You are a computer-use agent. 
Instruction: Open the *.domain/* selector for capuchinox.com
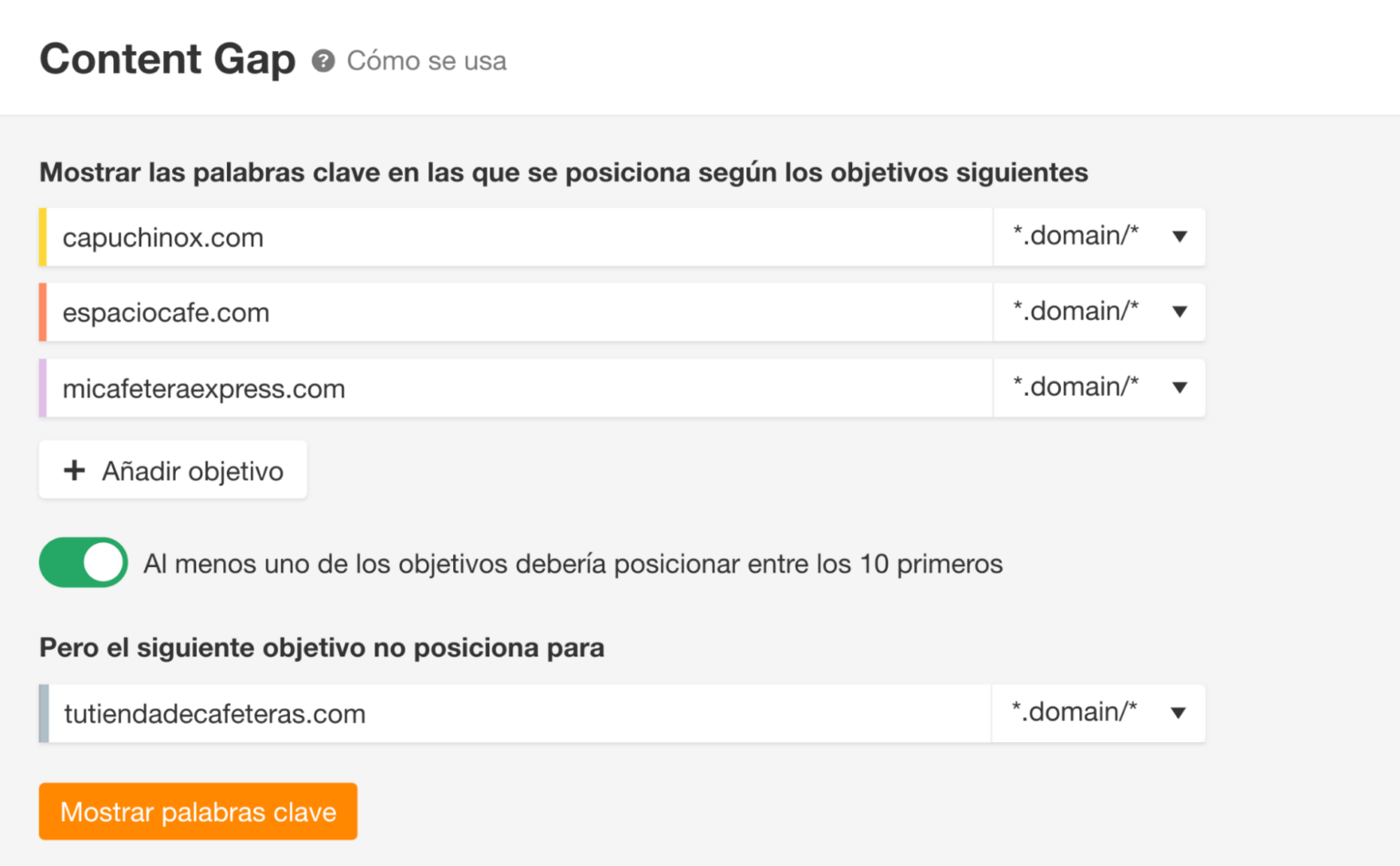tap(1098, 236)
